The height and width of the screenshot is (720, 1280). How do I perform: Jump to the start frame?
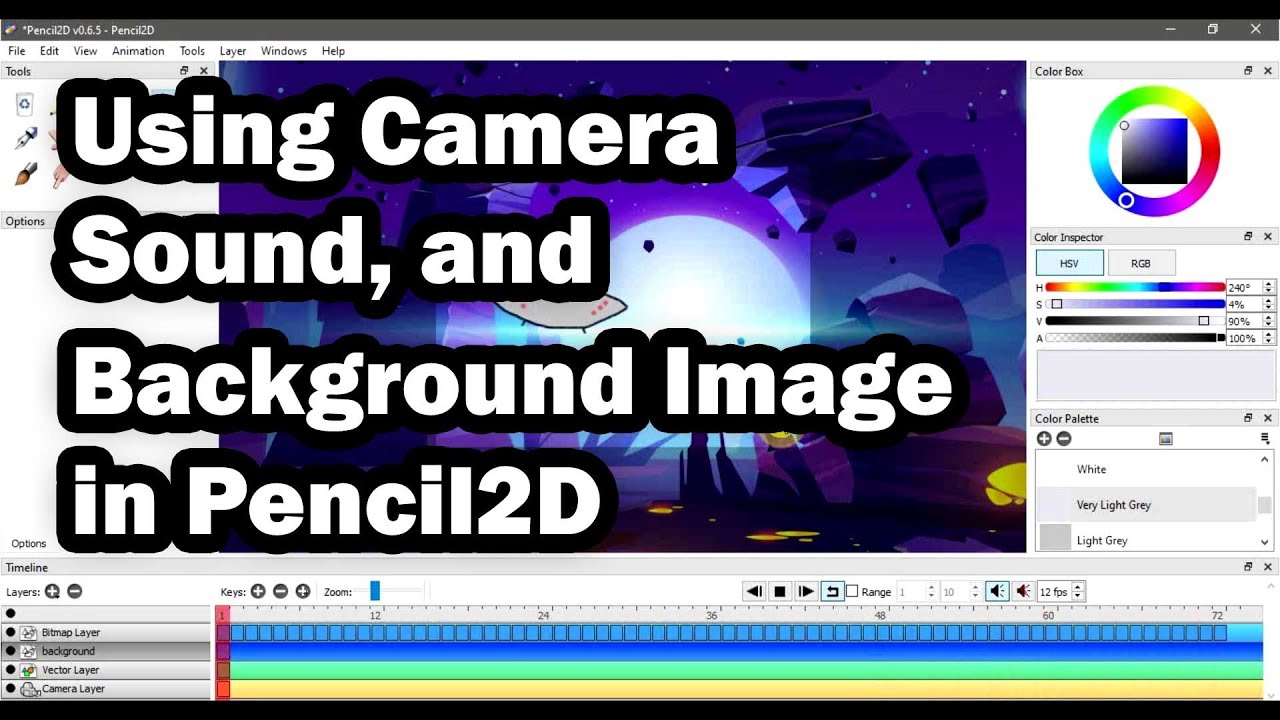[x=754, y=592]
